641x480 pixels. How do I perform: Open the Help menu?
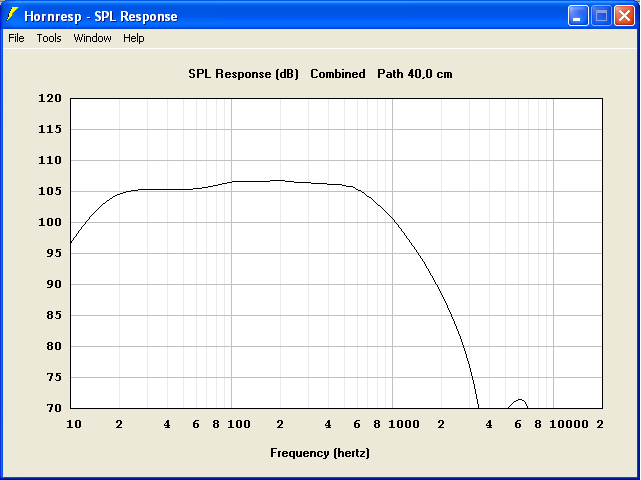[134, 38]
